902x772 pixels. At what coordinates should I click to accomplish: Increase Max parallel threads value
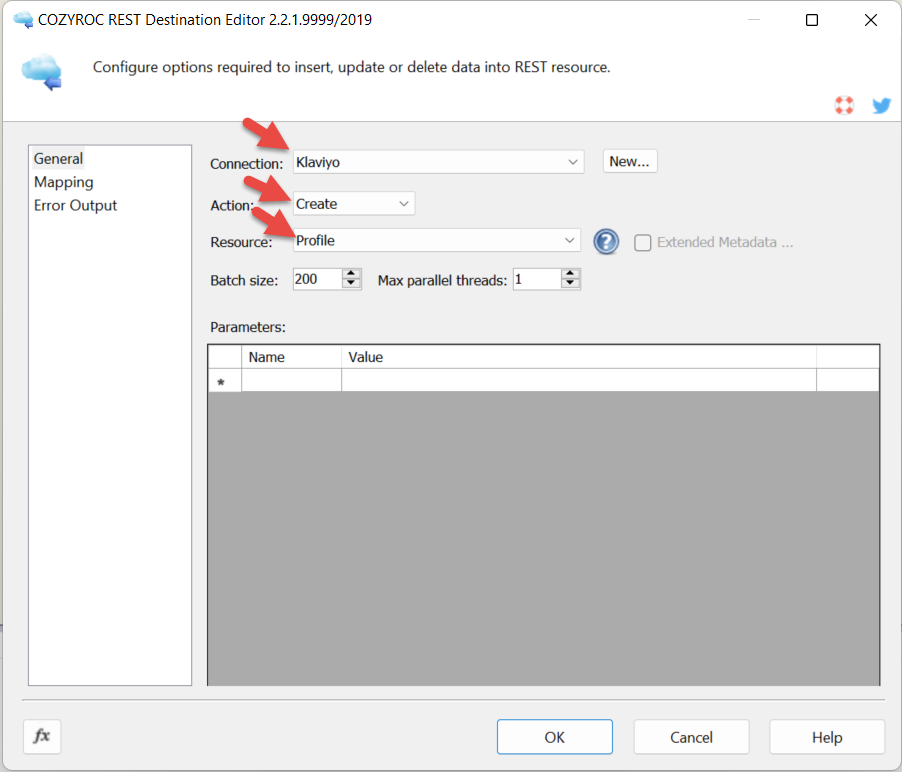point(570,274)
